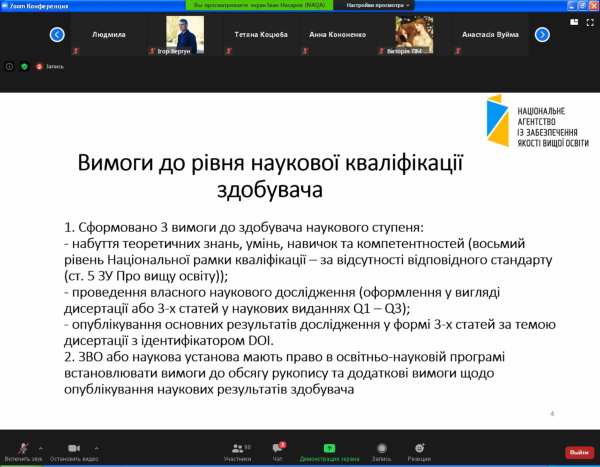Click the green encryption shield icon
Viewport: 600px width, 467px height.
pos(24,66)
